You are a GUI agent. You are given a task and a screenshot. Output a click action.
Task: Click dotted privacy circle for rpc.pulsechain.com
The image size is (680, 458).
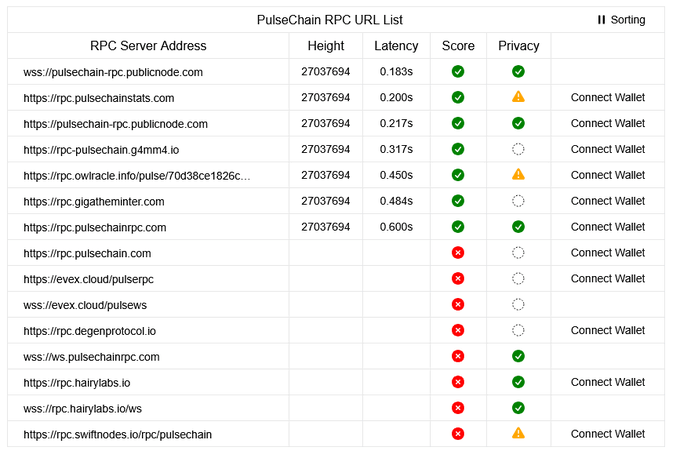(518, 253)
